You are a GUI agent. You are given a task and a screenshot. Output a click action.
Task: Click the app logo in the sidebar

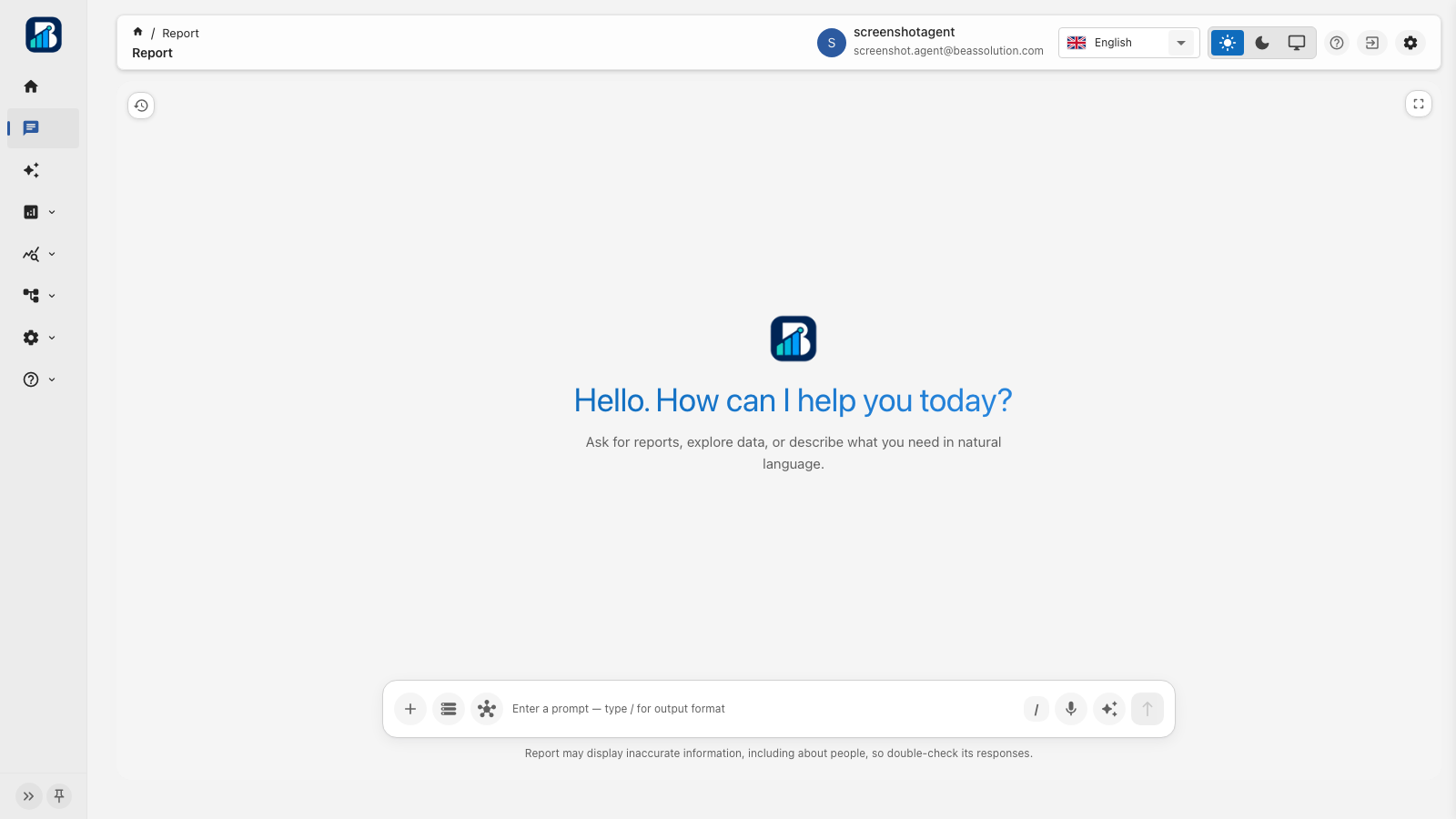(x=44, y=35)
